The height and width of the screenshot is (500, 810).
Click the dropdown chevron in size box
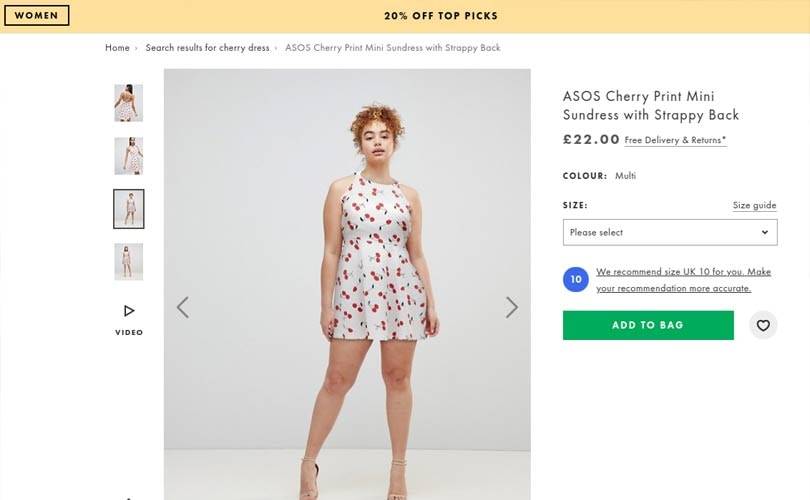[765, 232]
